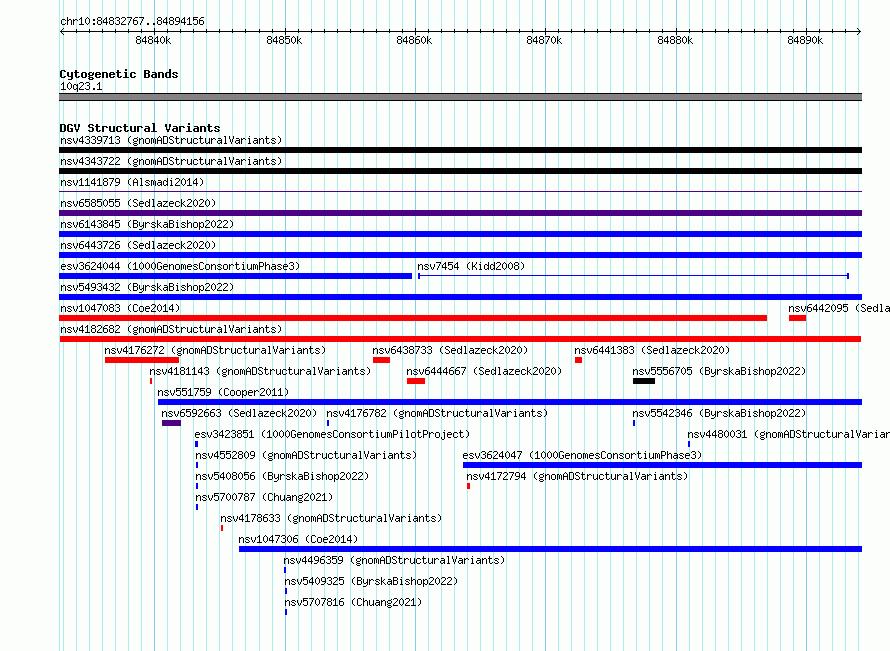
Task: Click the blue nsv551759 variant bar
Action: [x=510, y=402]
